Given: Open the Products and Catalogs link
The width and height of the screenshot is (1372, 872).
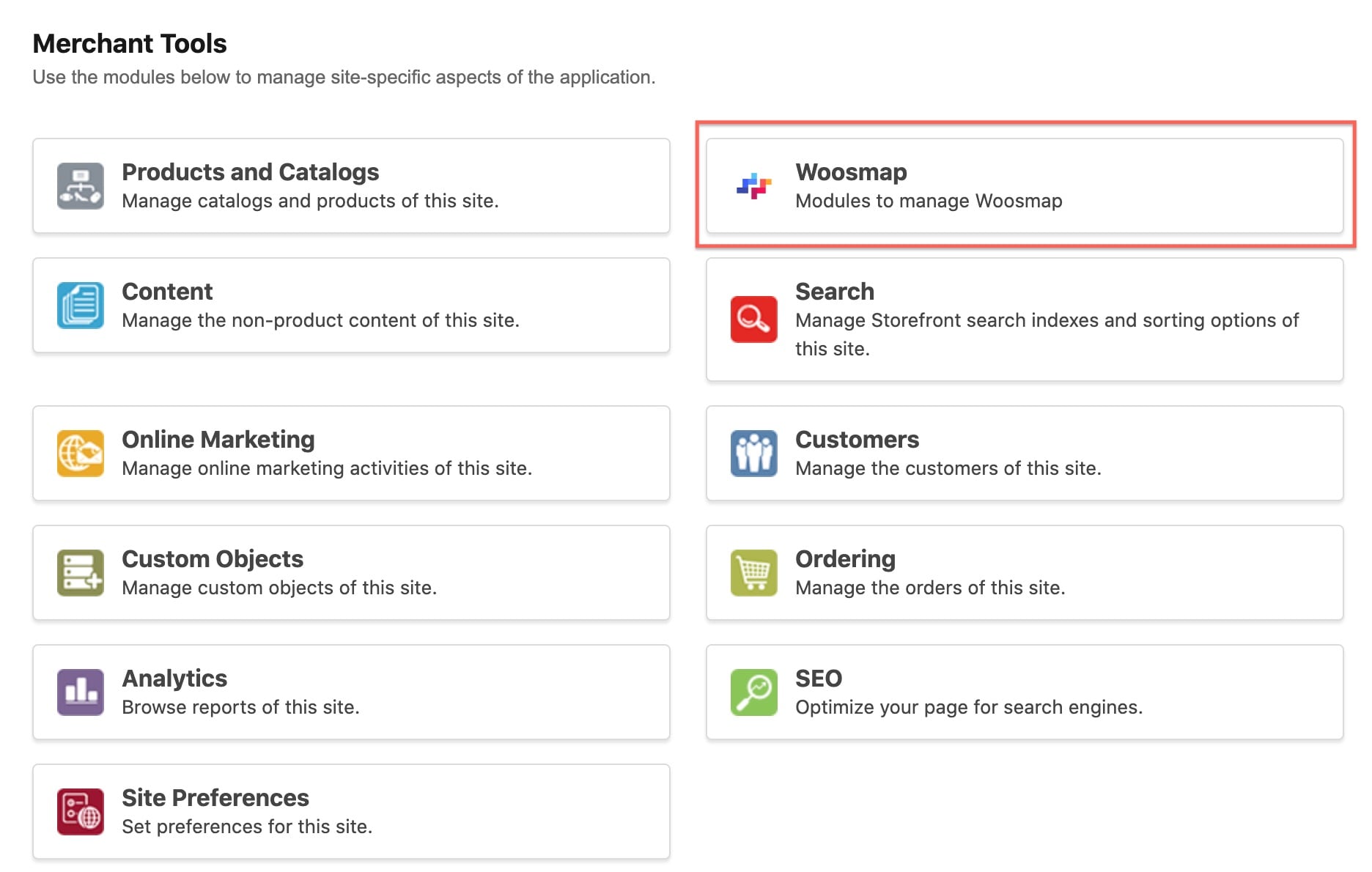Looking at the screenshot, I should [251, 171].
